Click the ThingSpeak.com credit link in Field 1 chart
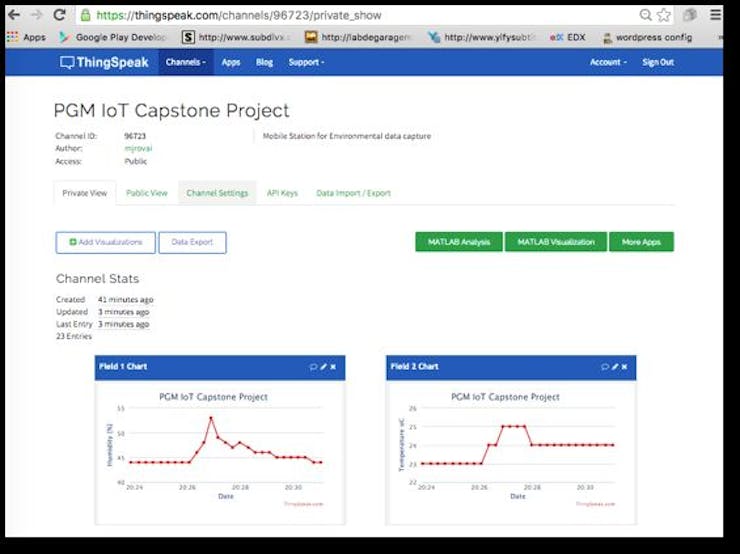 303,504
